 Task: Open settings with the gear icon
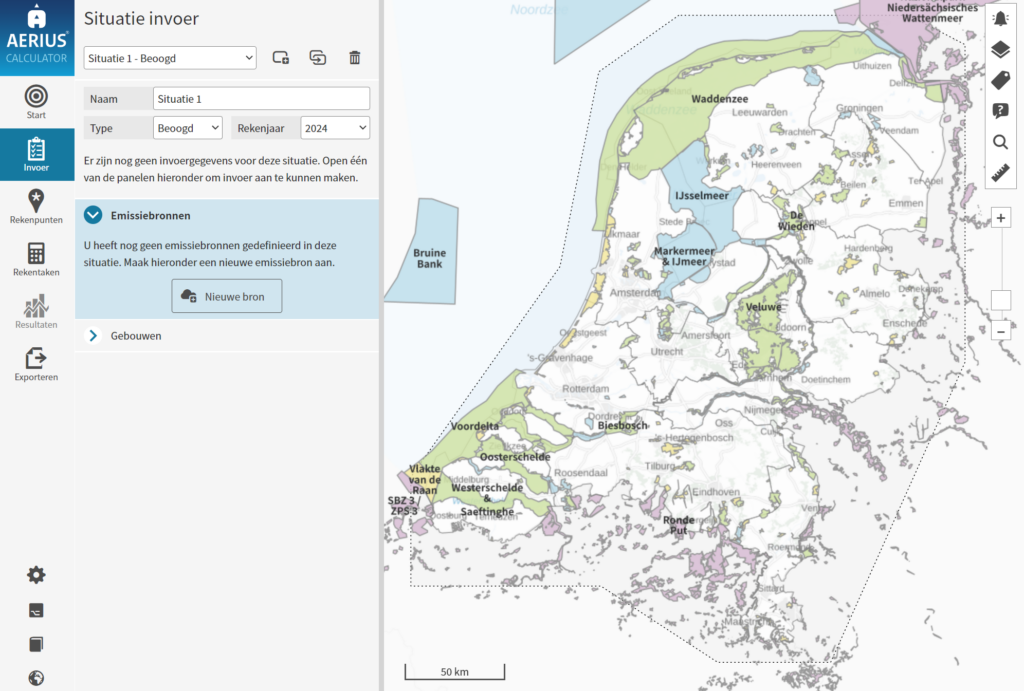pyautogui.click(x=36, y=575)
